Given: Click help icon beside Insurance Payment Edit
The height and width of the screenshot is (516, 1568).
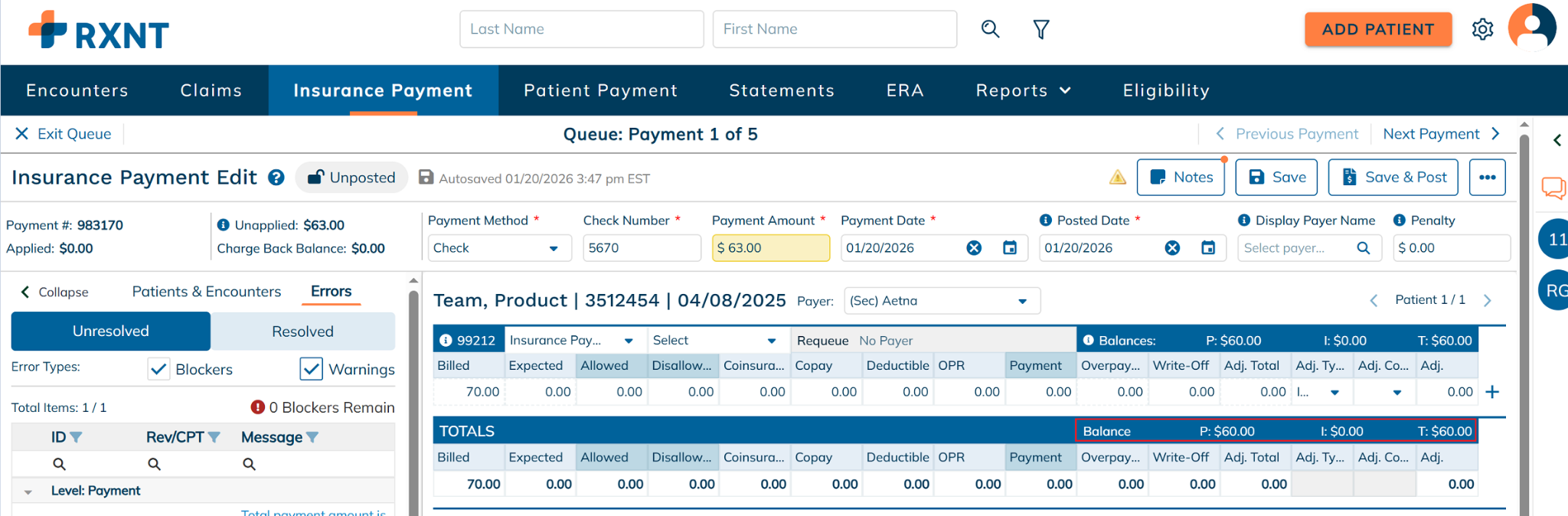Looking at the screenshot, I should pos(276,178).
